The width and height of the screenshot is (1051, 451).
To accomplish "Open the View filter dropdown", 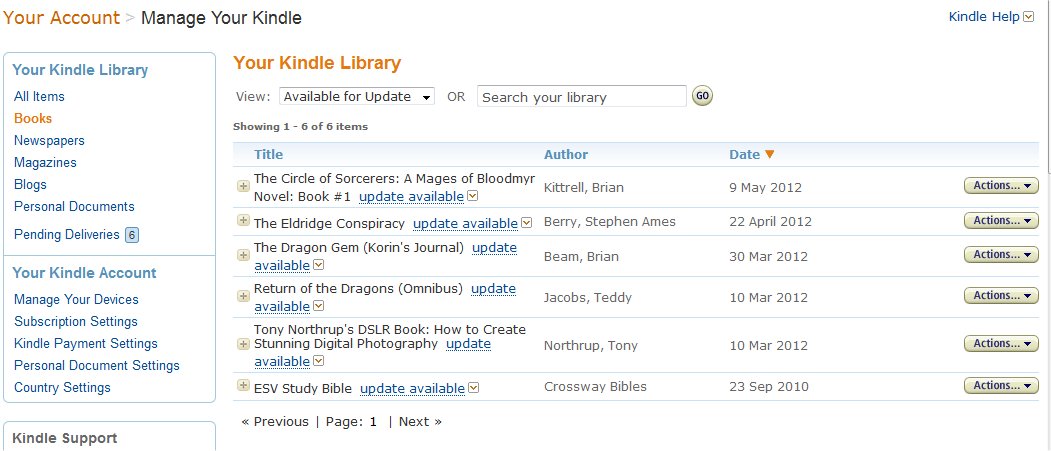I will pos(356,97).
